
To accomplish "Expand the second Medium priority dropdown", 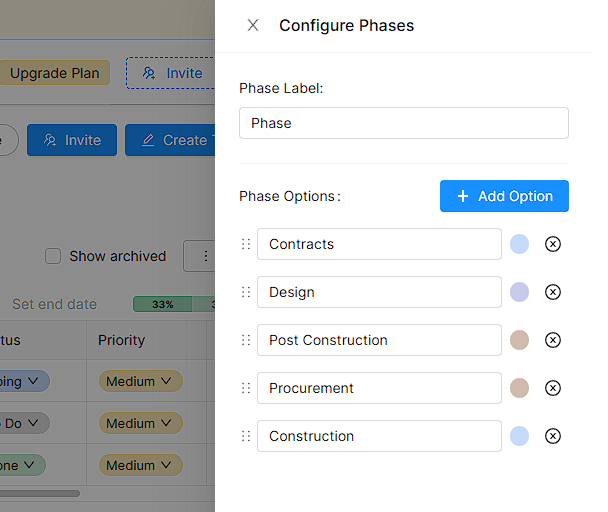I will tap(140, 423).
